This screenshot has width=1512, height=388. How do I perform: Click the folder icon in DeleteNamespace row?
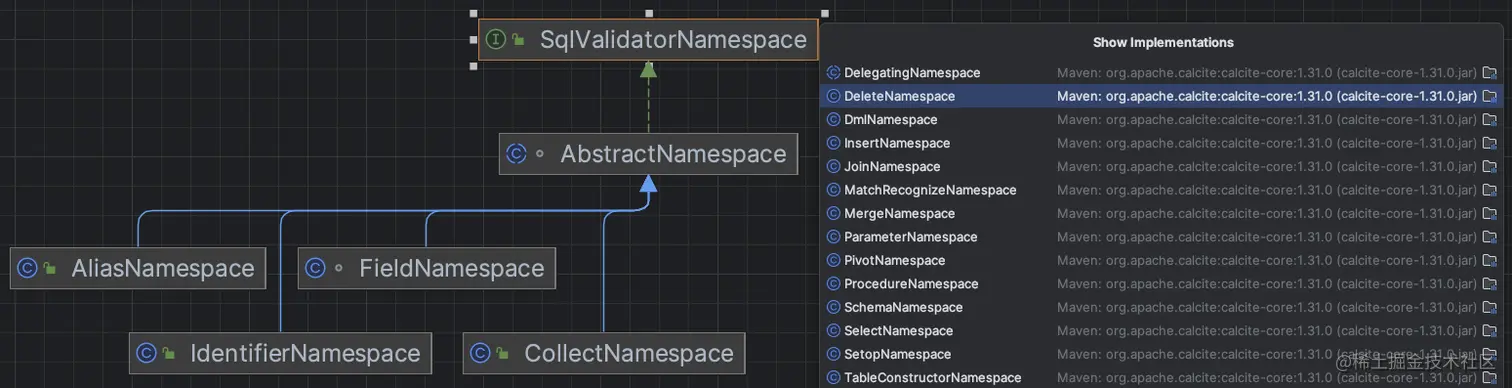point(1489,96)
